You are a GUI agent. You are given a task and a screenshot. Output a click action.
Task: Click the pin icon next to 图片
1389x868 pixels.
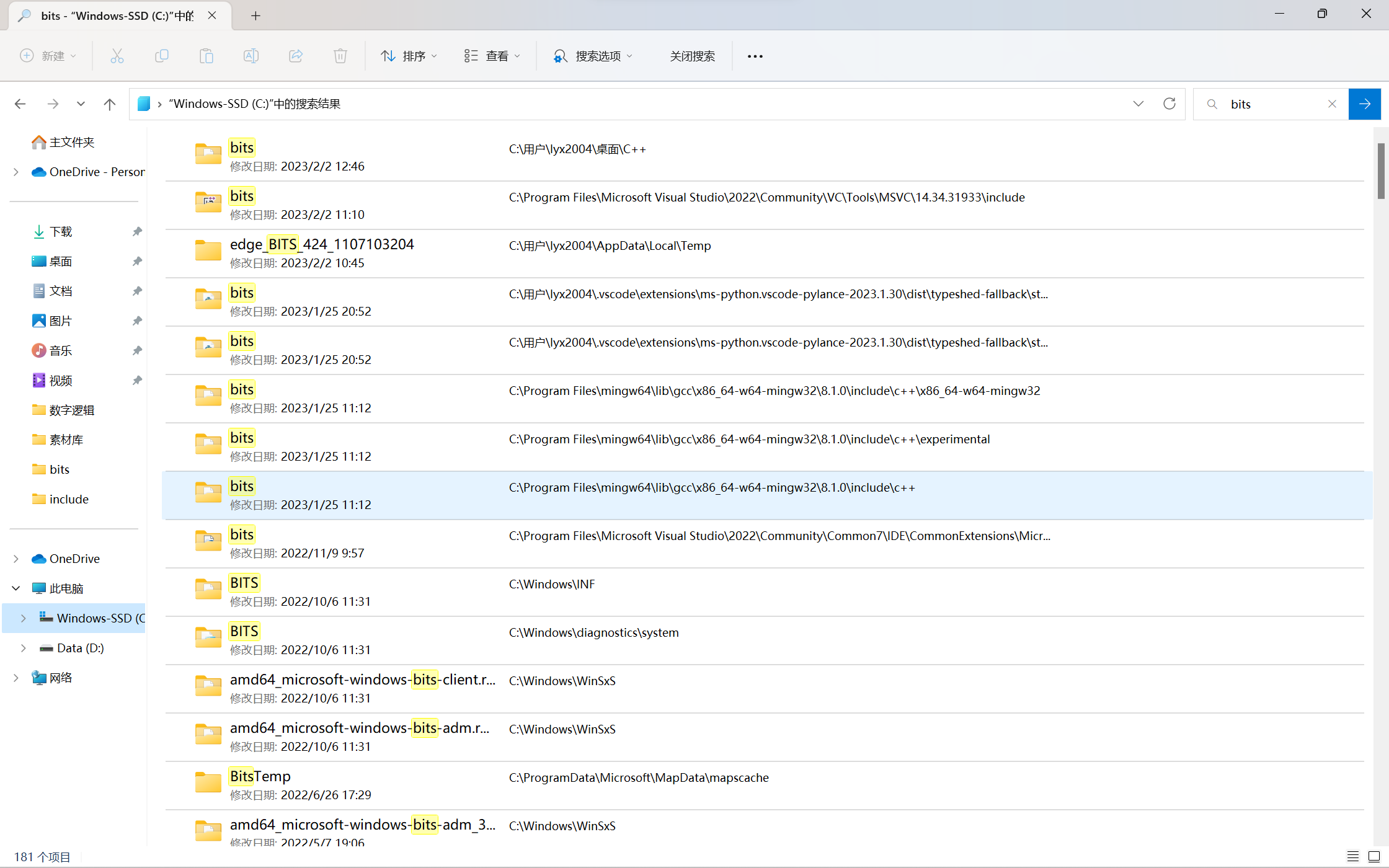[137, 321]
